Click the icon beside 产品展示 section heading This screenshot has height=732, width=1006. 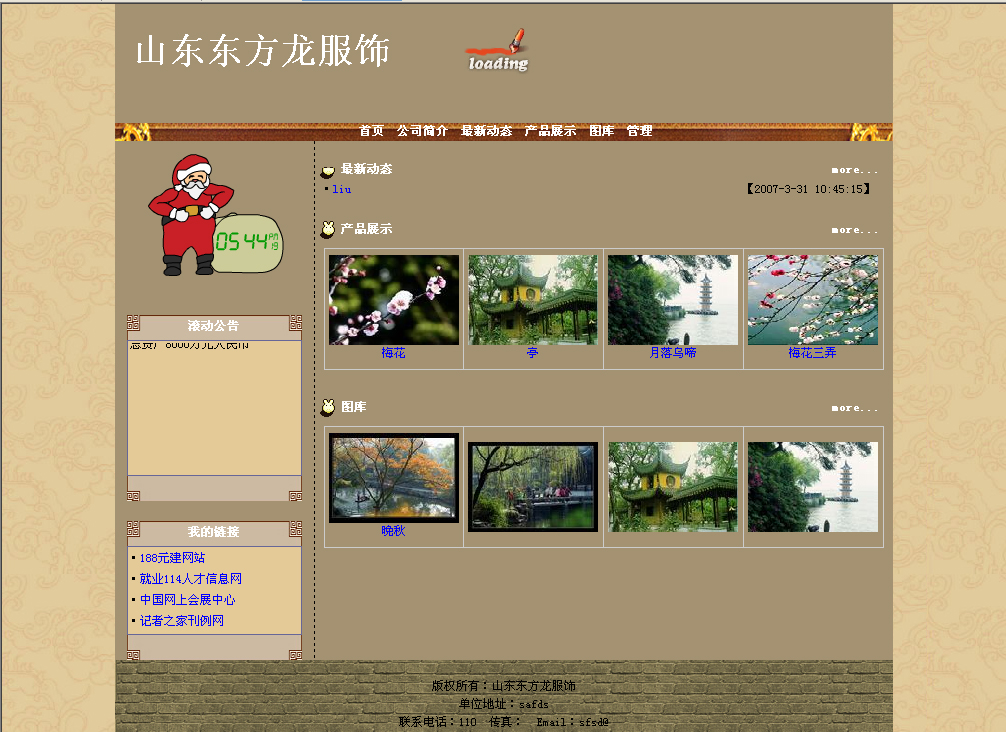point(327,230)
